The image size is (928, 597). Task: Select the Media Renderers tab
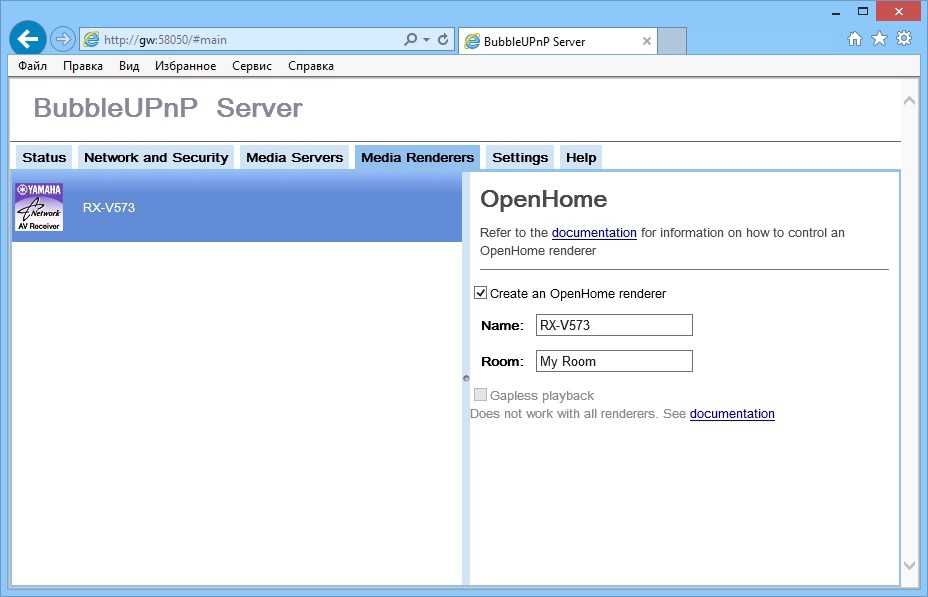pos(417,157)
